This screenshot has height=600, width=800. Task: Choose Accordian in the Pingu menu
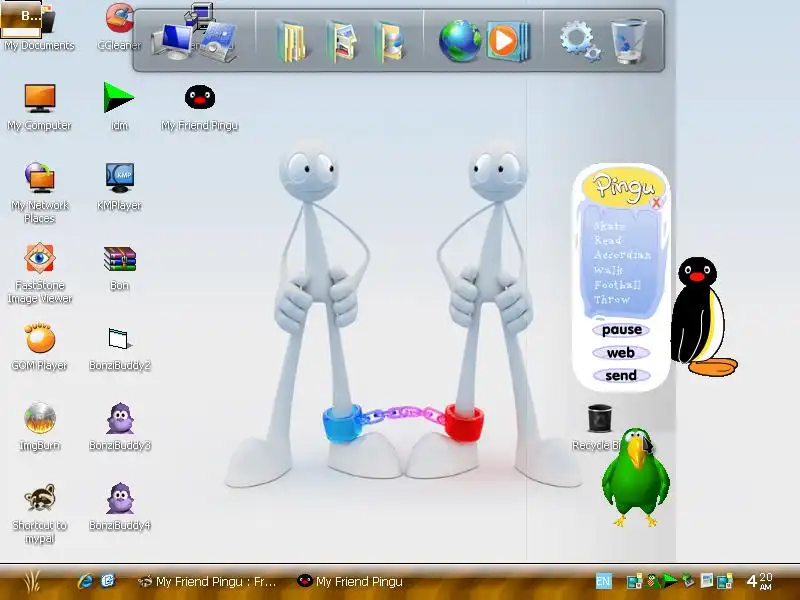click(x=622, y=255)
